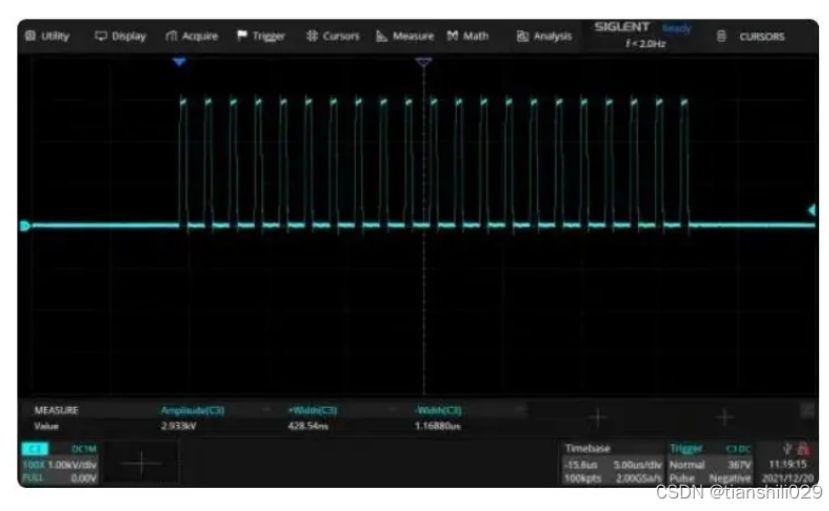829x511 pixels.
Task: Click the 1.16880us width value
Action: tap(438, 426)
